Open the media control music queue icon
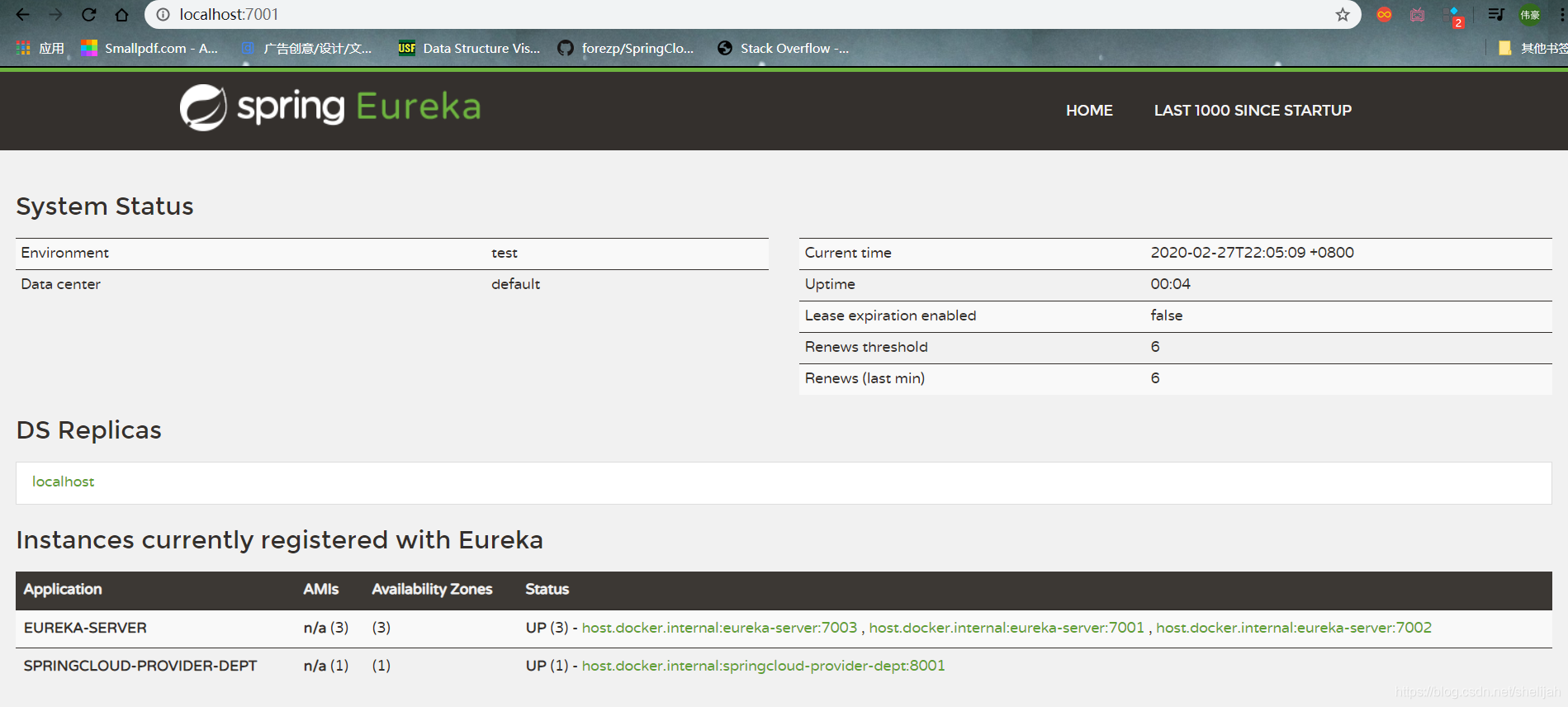 tap(1495, 15)
